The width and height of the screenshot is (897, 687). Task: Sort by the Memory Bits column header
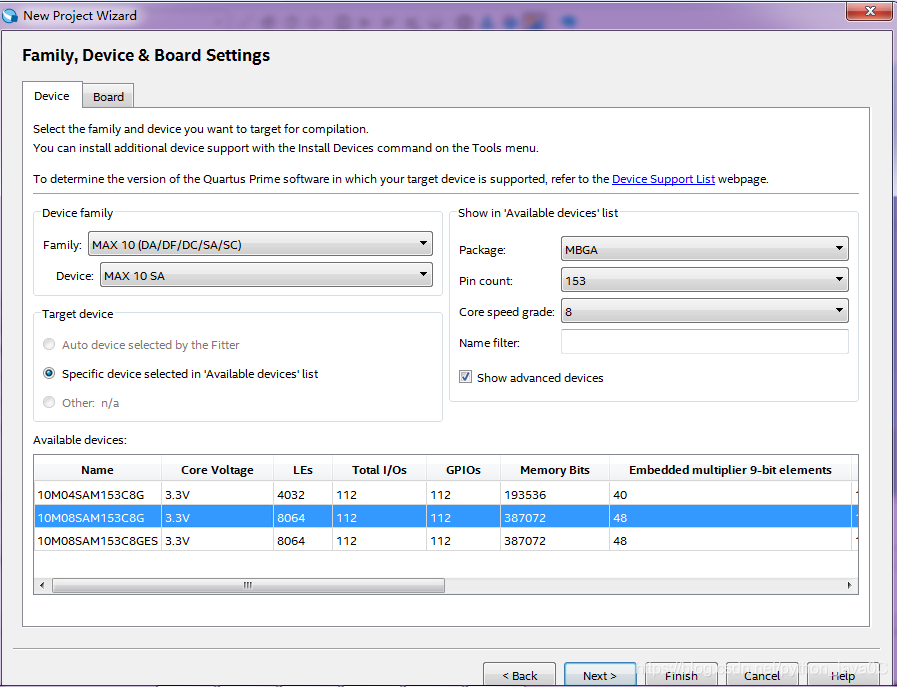point(555,470)
